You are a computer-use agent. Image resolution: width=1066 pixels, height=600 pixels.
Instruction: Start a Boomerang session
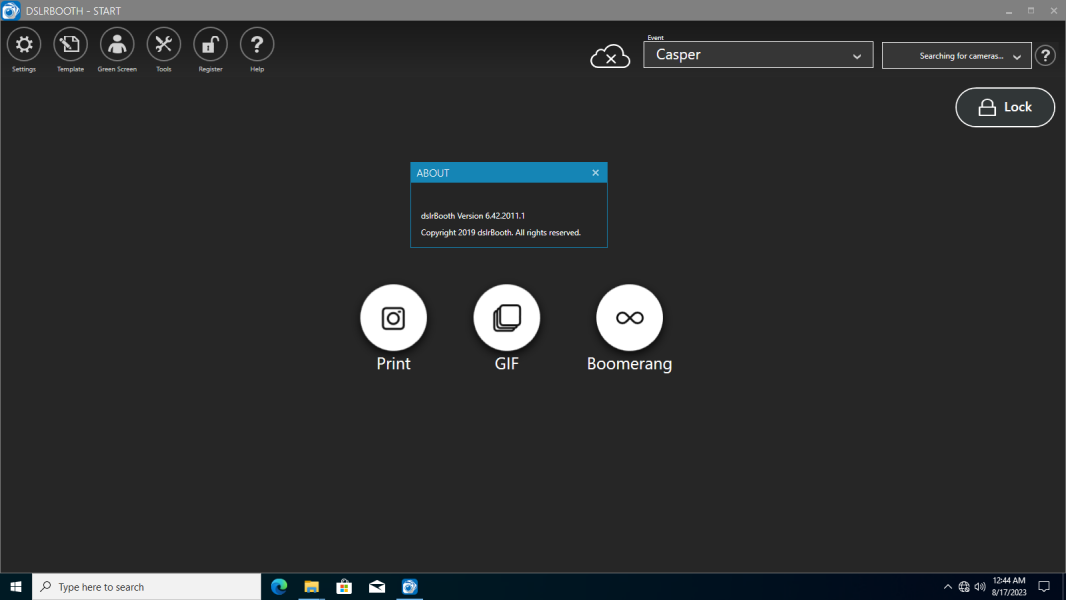coord(630,317)
